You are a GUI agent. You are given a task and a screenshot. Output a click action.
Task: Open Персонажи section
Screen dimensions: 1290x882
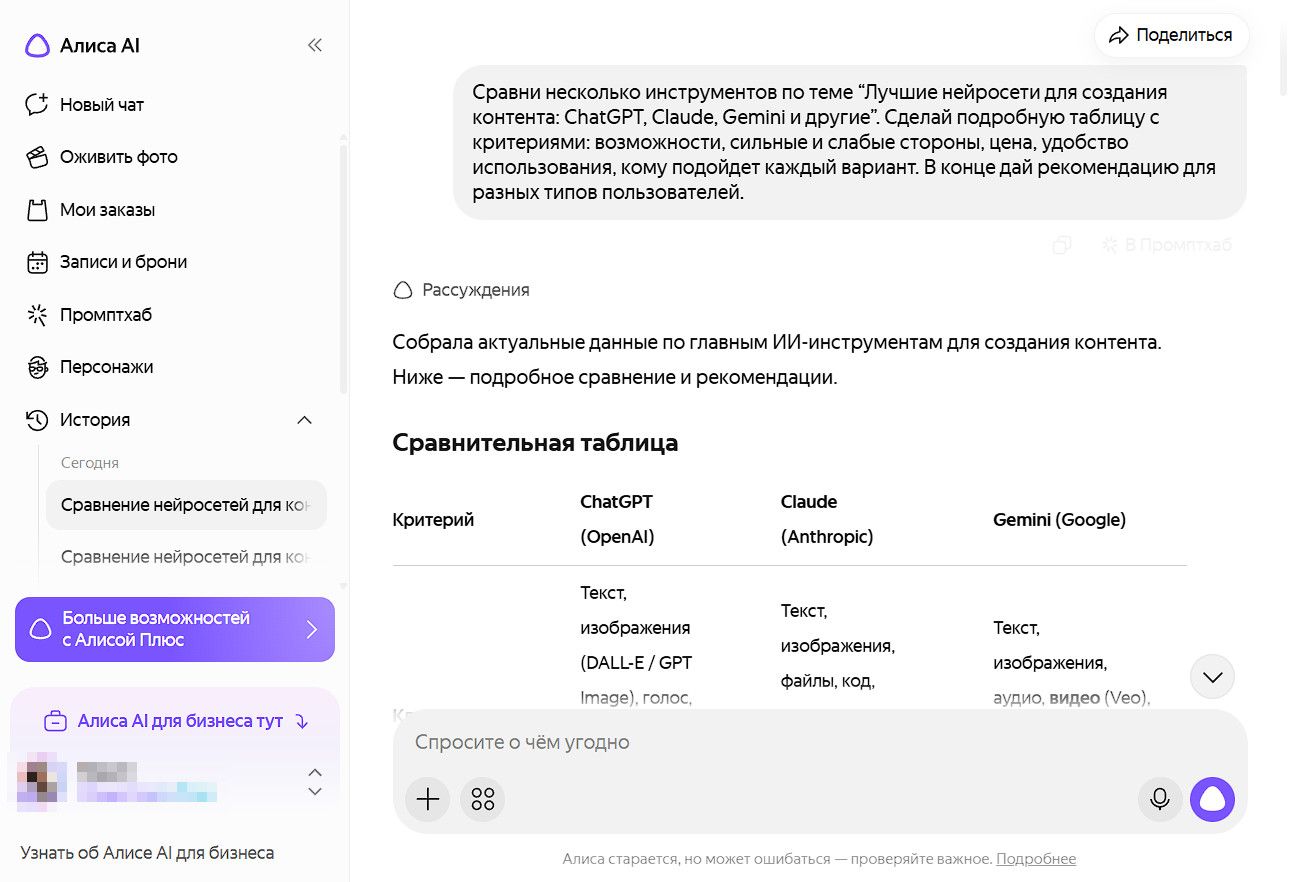point(106,367)
